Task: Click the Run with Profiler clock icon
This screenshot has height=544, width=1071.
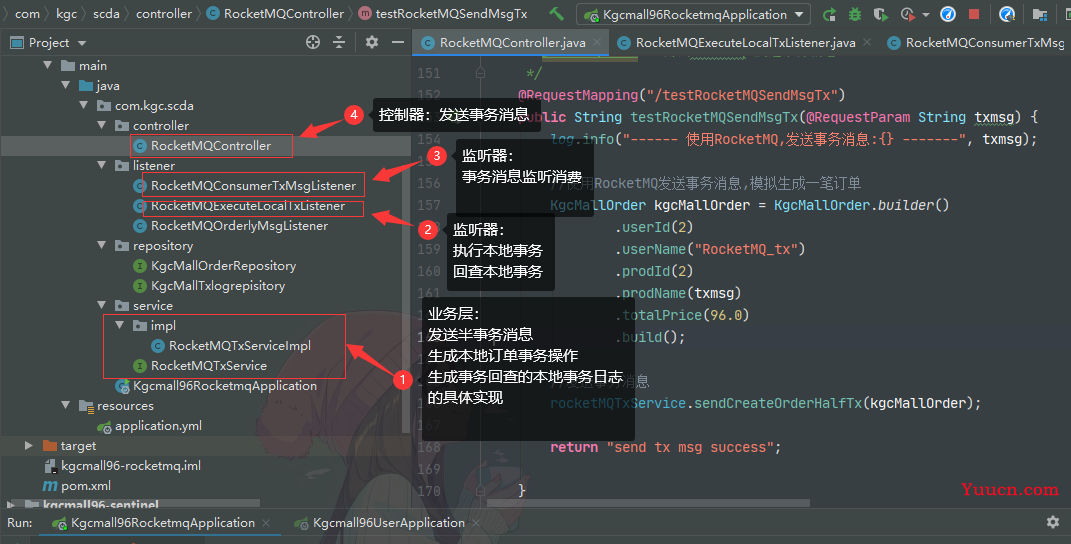Action: click(x=908, y=14)
